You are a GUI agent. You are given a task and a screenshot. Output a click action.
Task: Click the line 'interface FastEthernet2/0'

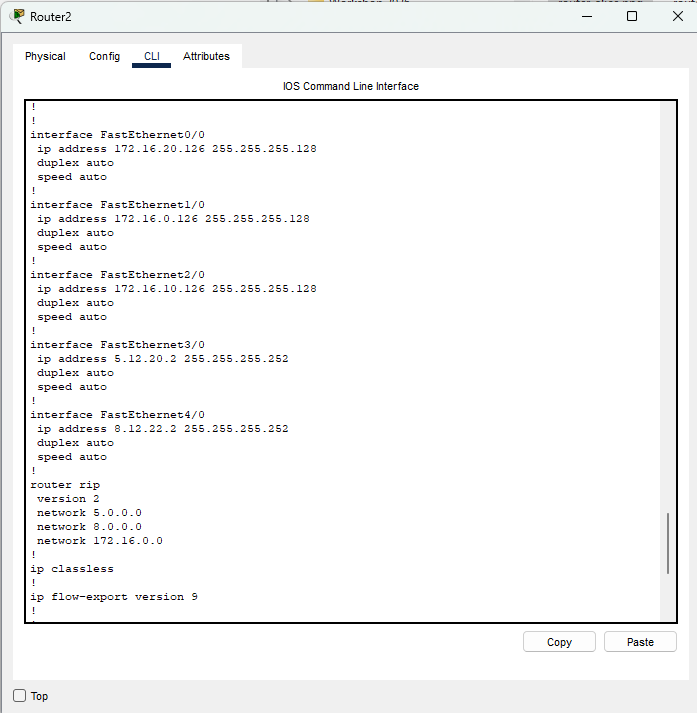(117, 275)
